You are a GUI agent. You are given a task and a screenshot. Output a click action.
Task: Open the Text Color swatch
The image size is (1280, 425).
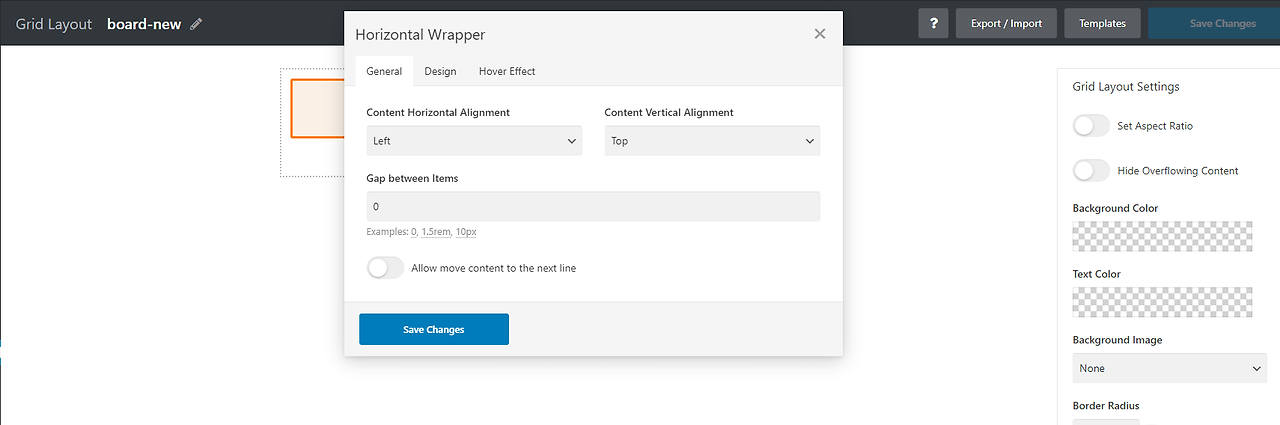[1162, 302]
